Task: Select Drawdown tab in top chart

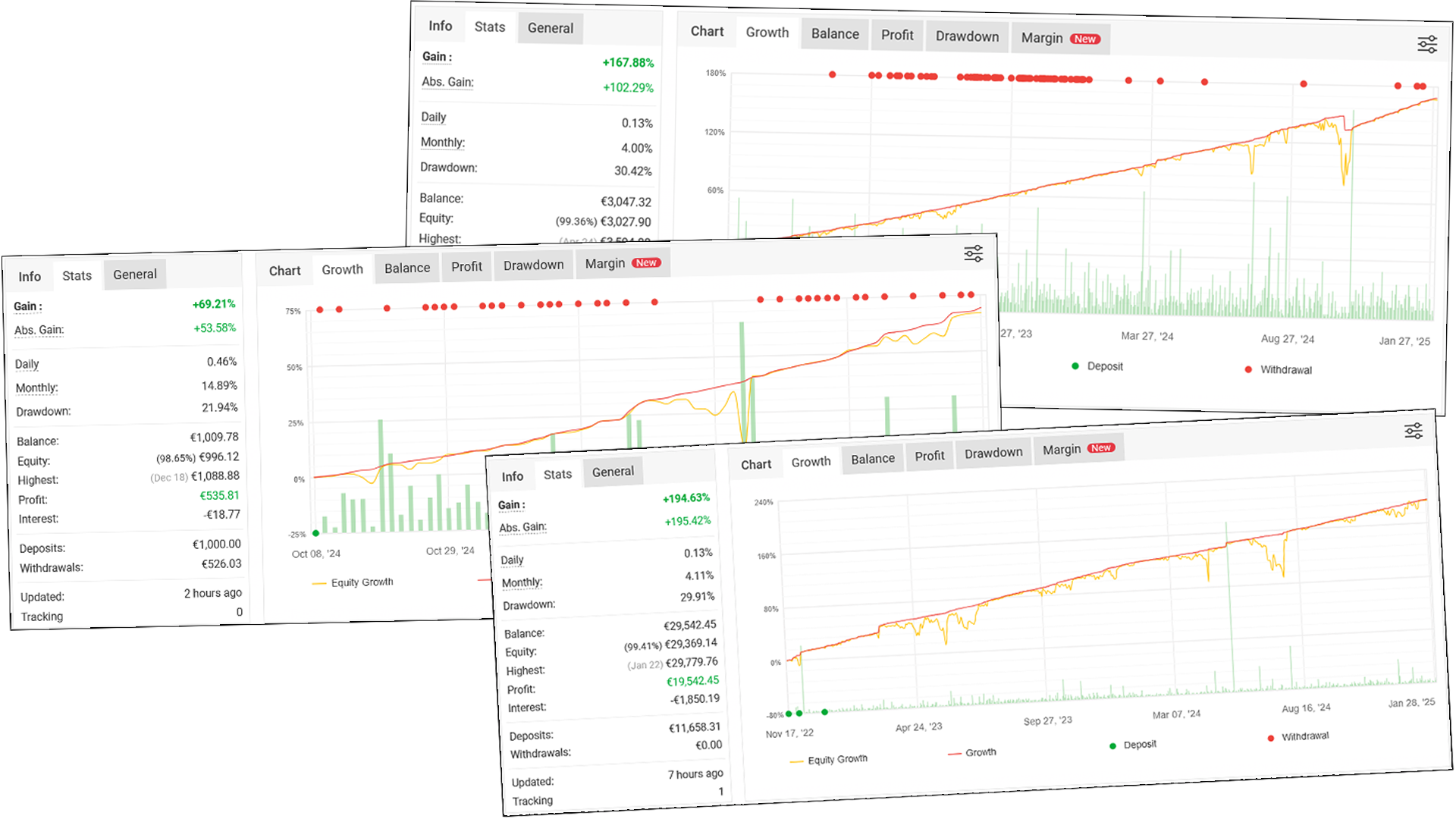Action: pyautogui.click(x=967, y=37)
